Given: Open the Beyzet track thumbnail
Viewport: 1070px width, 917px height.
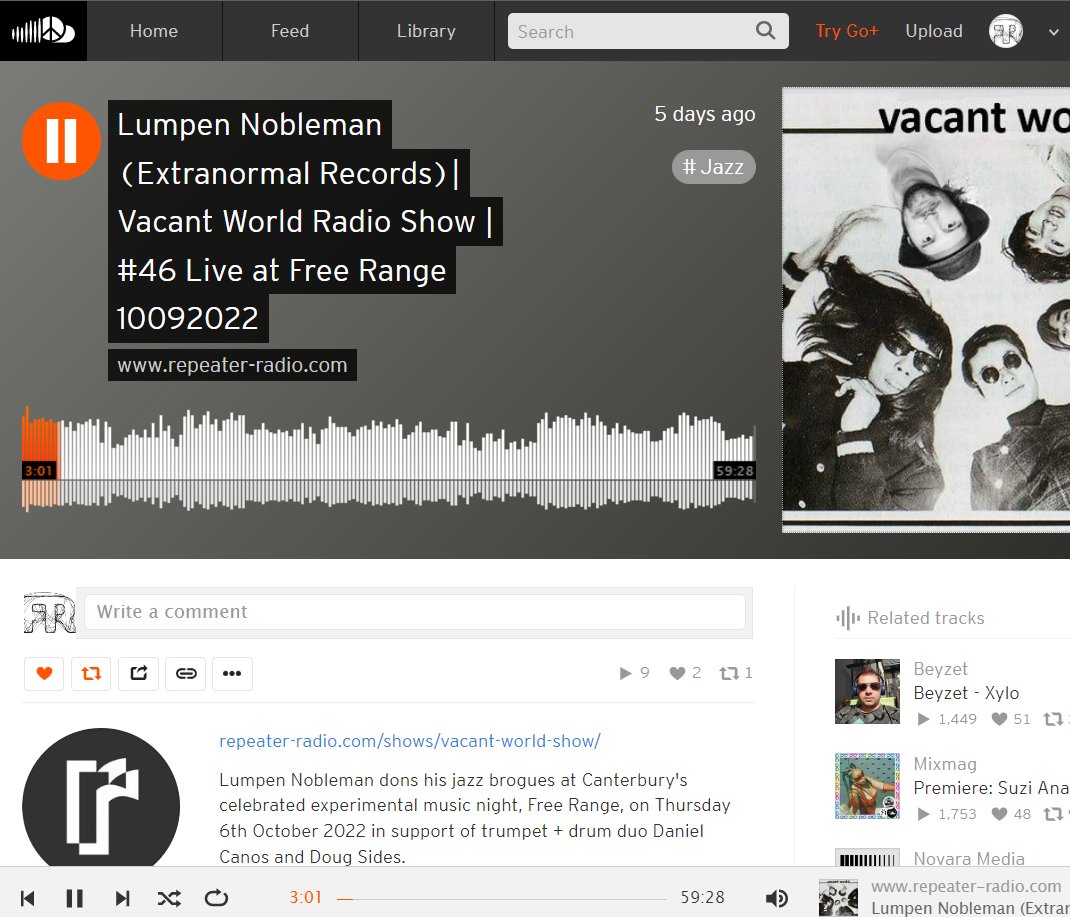Looking at the screenshot, I should pyautogui.click(x=867, y=691).
